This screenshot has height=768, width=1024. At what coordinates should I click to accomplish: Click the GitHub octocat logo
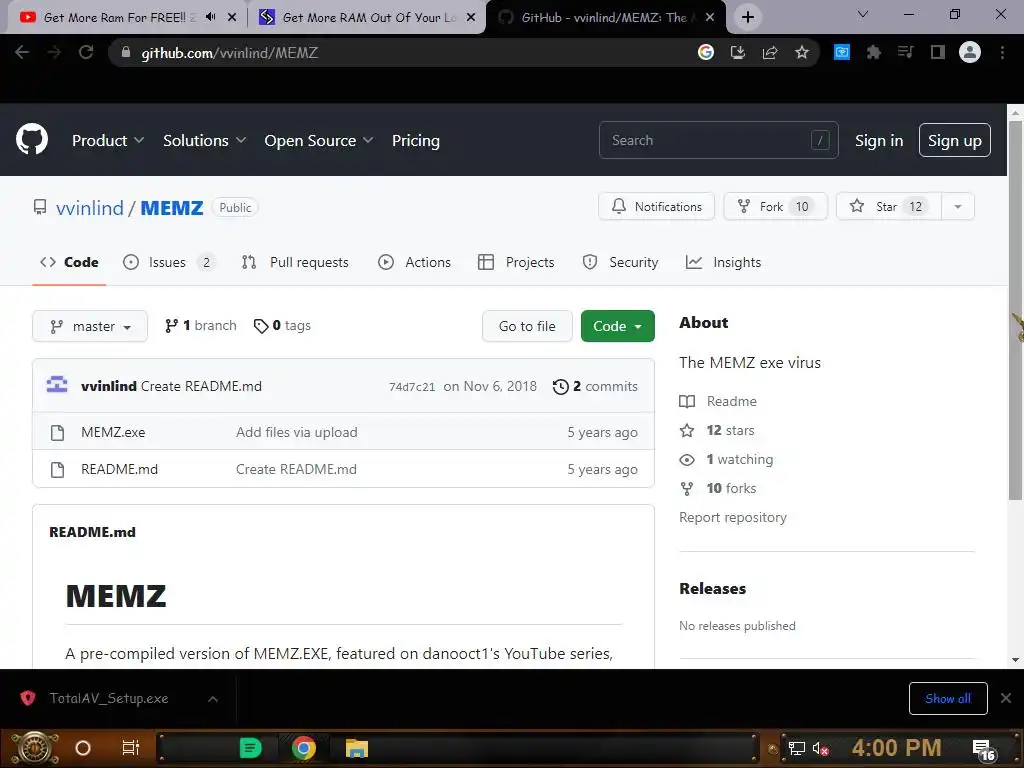(32, 139)
